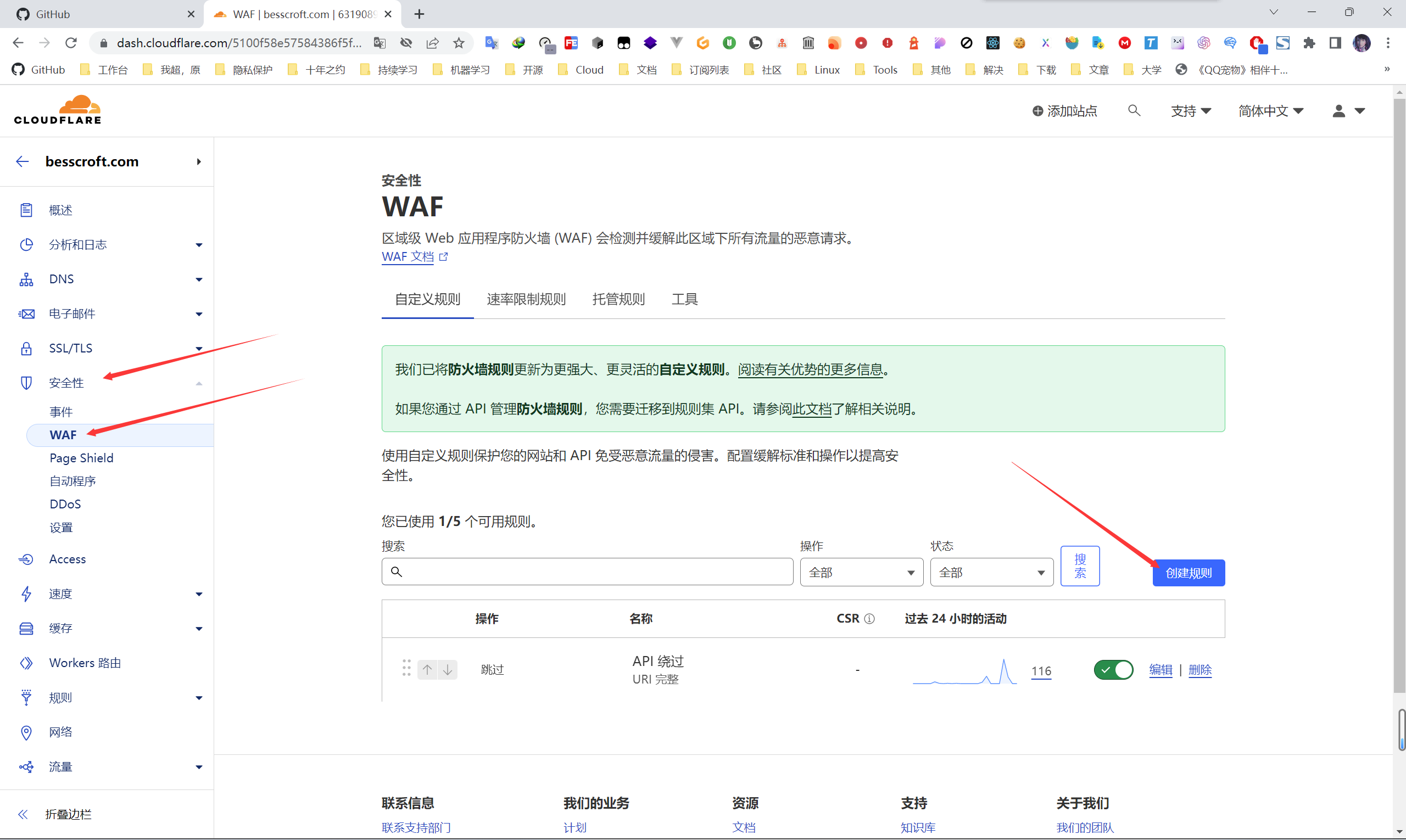Click the 速度 lightning bolt icon

tap(26, 594)
